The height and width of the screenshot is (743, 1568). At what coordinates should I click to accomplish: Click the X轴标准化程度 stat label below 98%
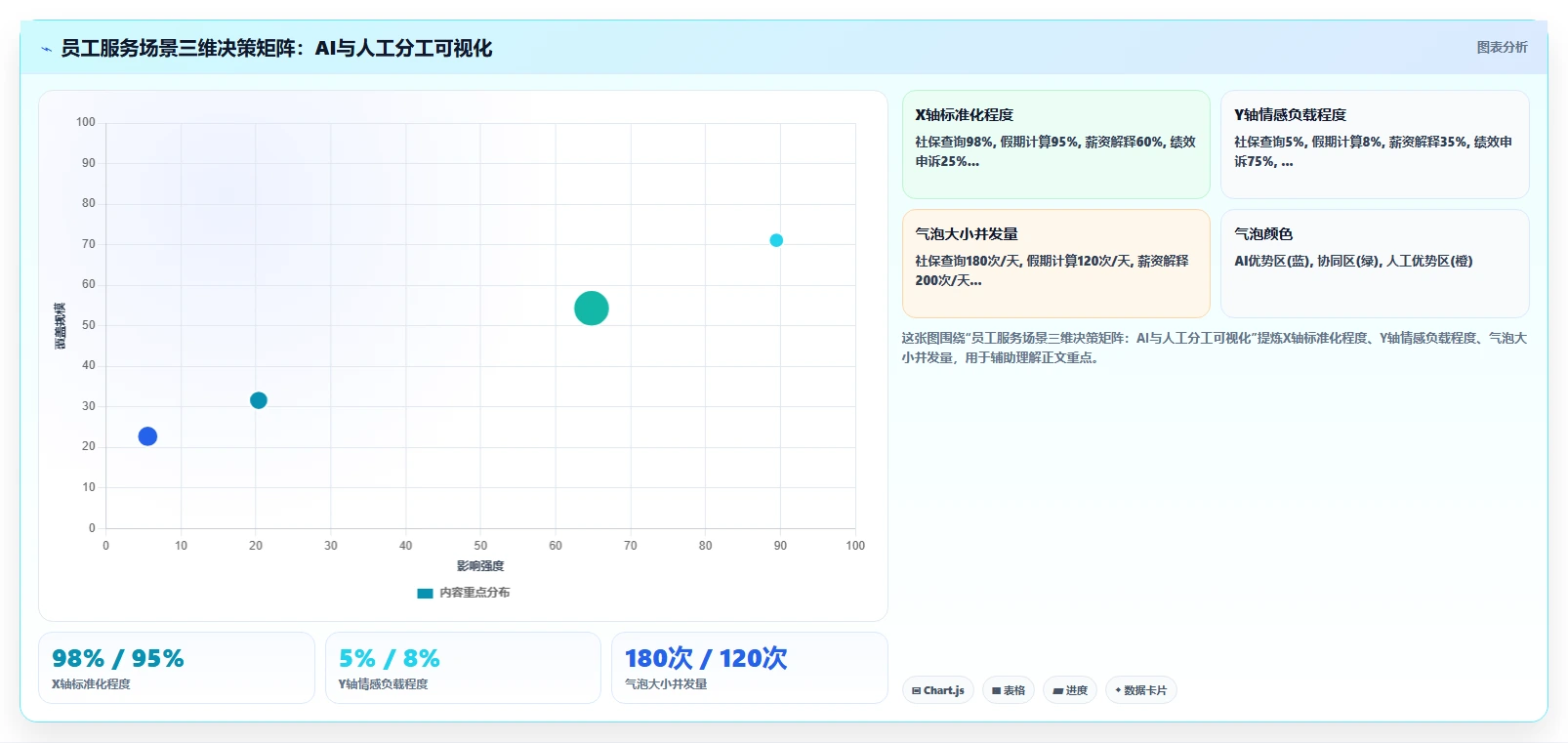point(91,684)
